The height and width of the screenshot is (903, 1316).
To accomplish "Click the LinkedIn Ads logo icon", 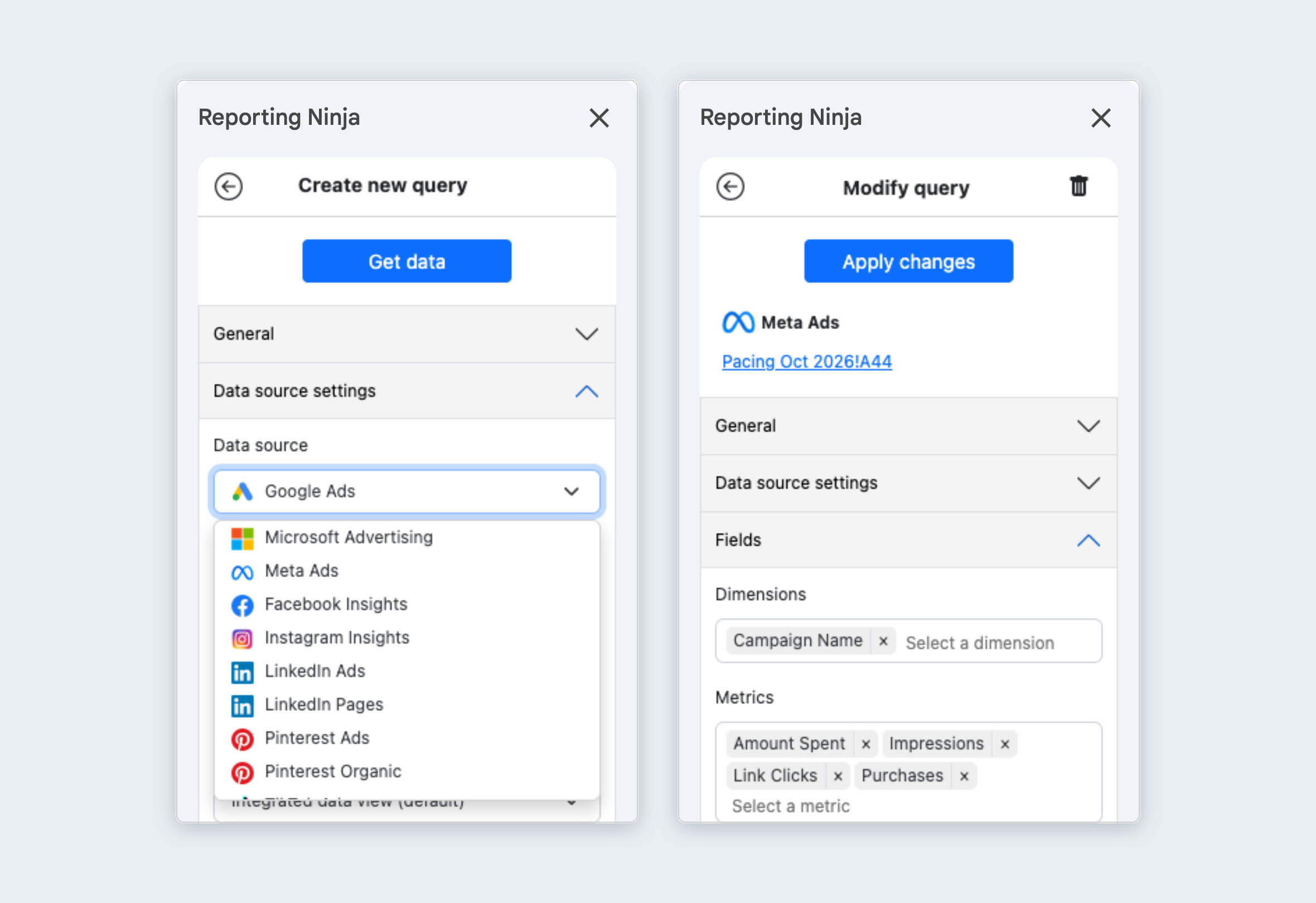I will pyautogui.click(x=243, y=673).
